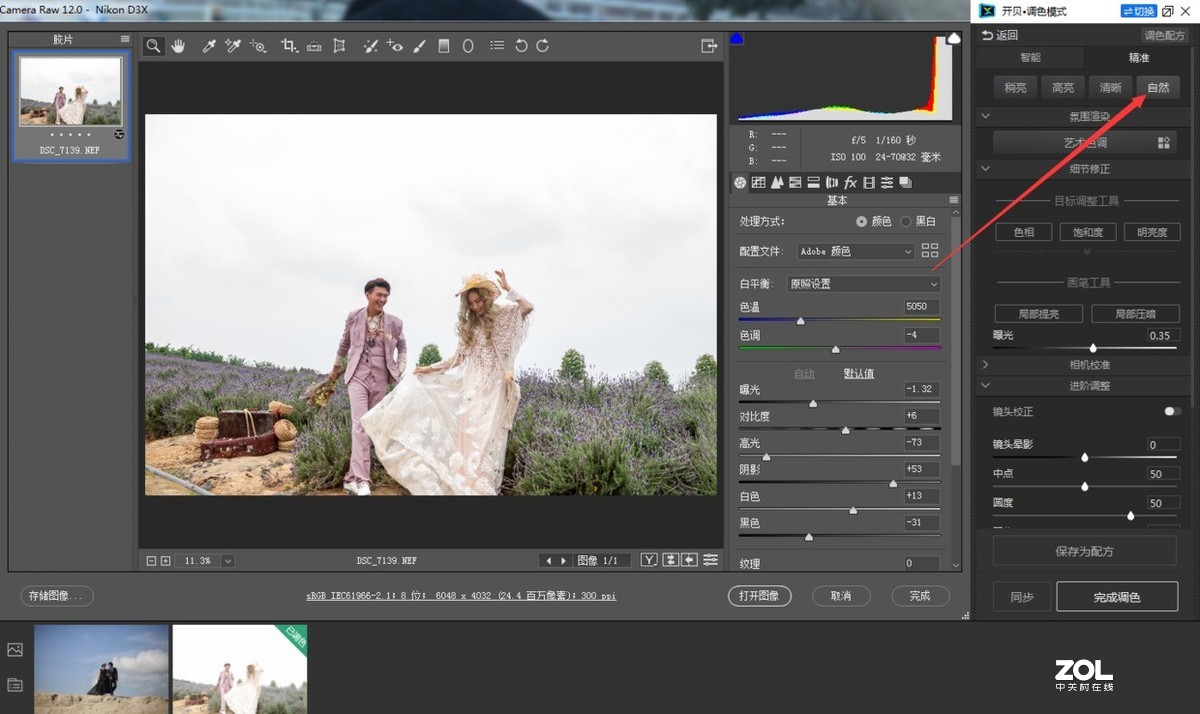
Task: Open the 白平衡 dropdown
Action: point(864,284)
